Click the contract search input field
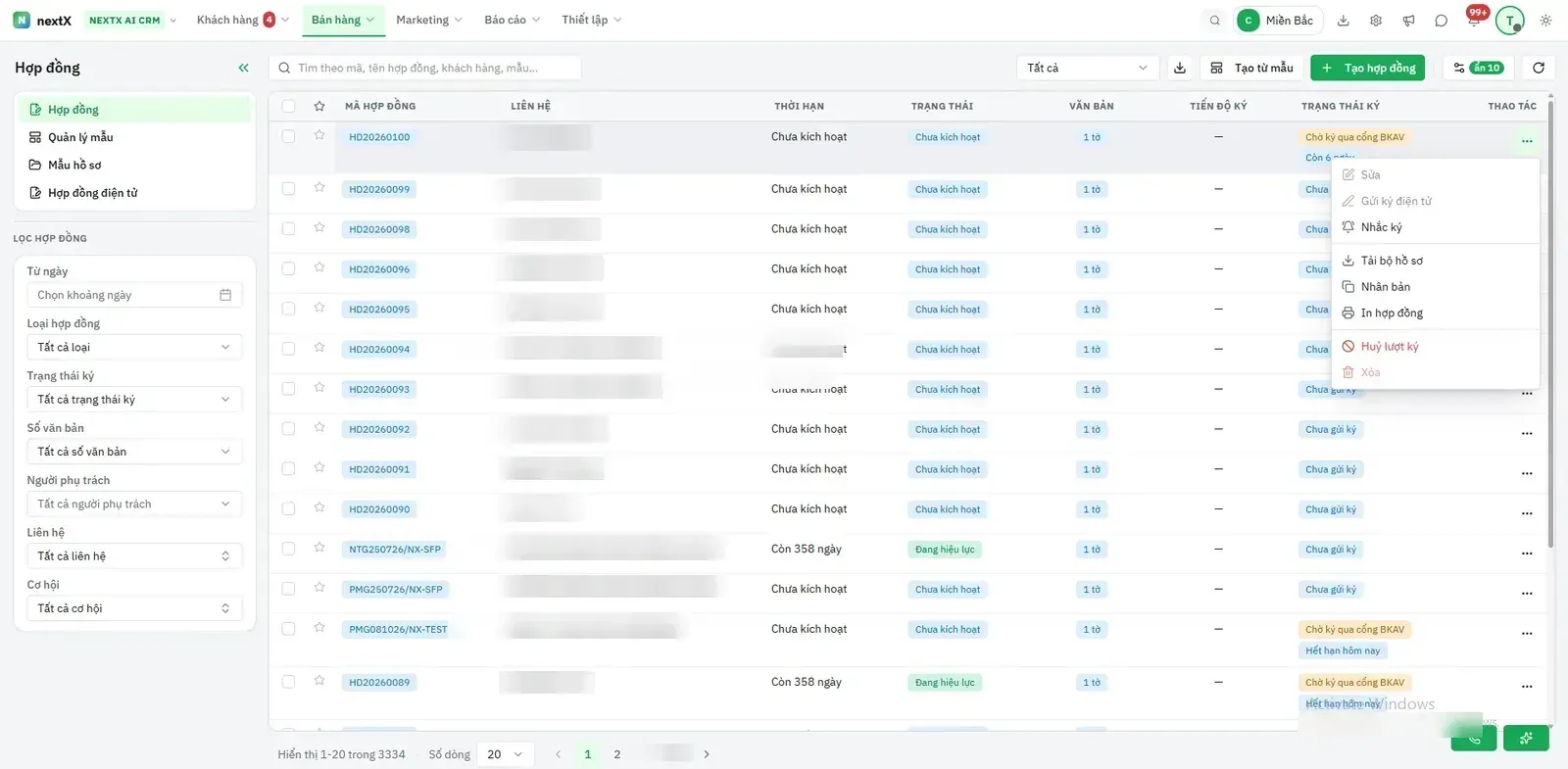Image resolution: width=1568 pixels, height=769 pixels. click(x=425, y=68)
